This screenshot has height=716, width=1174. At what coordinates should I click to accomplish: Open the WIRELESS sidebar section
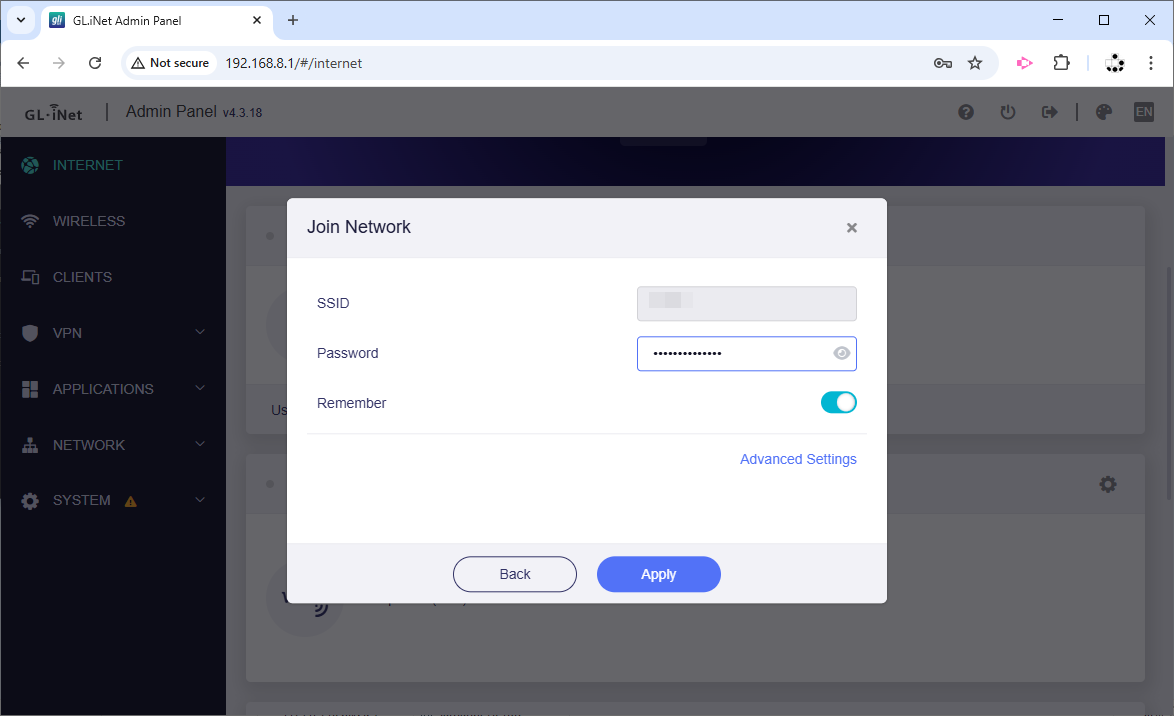tap(88, 221)
